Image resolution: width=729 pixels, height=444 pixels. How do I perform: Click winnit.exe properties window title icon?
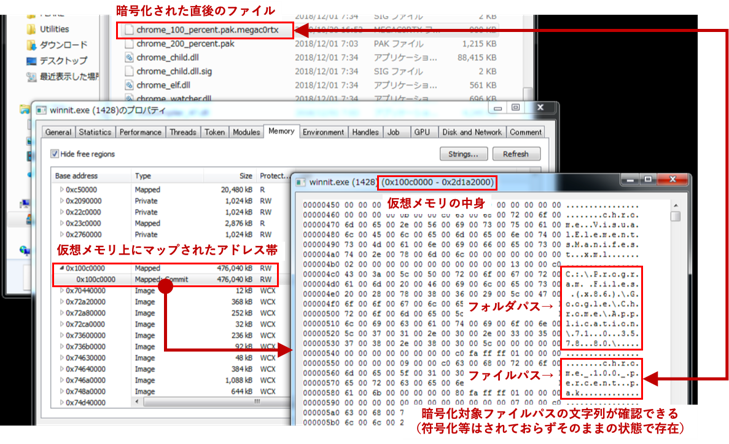pos(41,110)
